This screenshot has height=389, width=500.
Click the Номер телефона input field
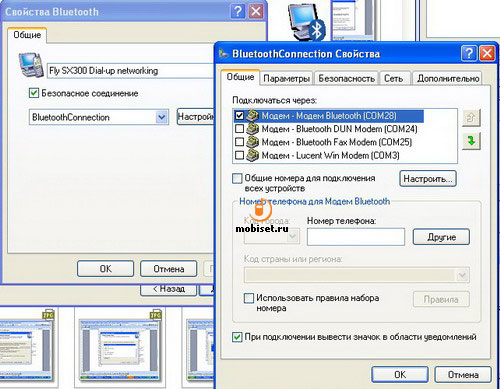coord(356,237)
